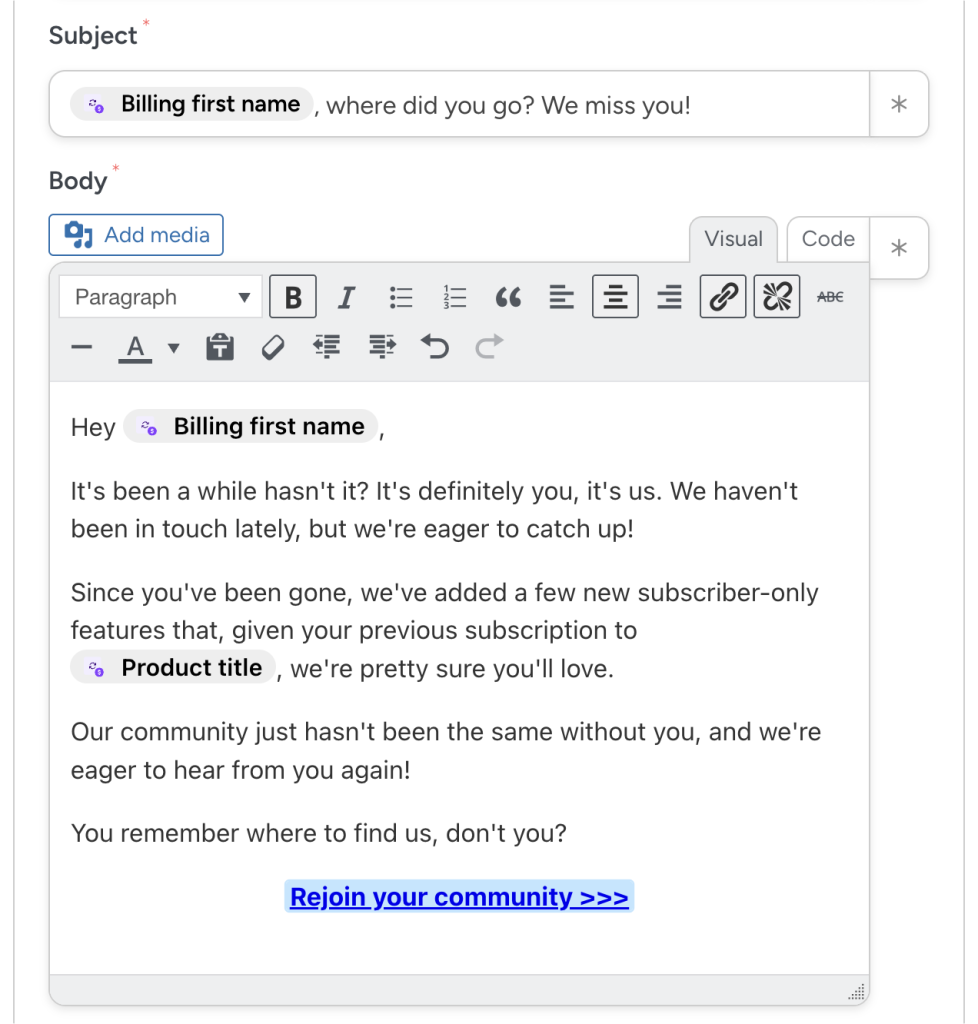Click the Add media button

(x=135, y=234)
